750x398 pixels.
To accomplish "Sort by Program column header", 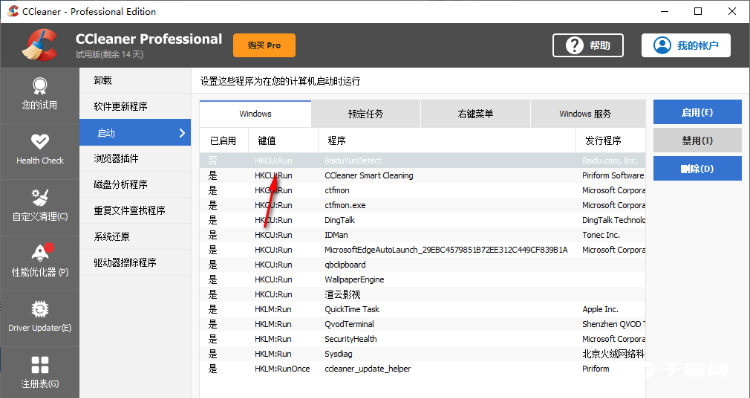I will coord(447,141).
